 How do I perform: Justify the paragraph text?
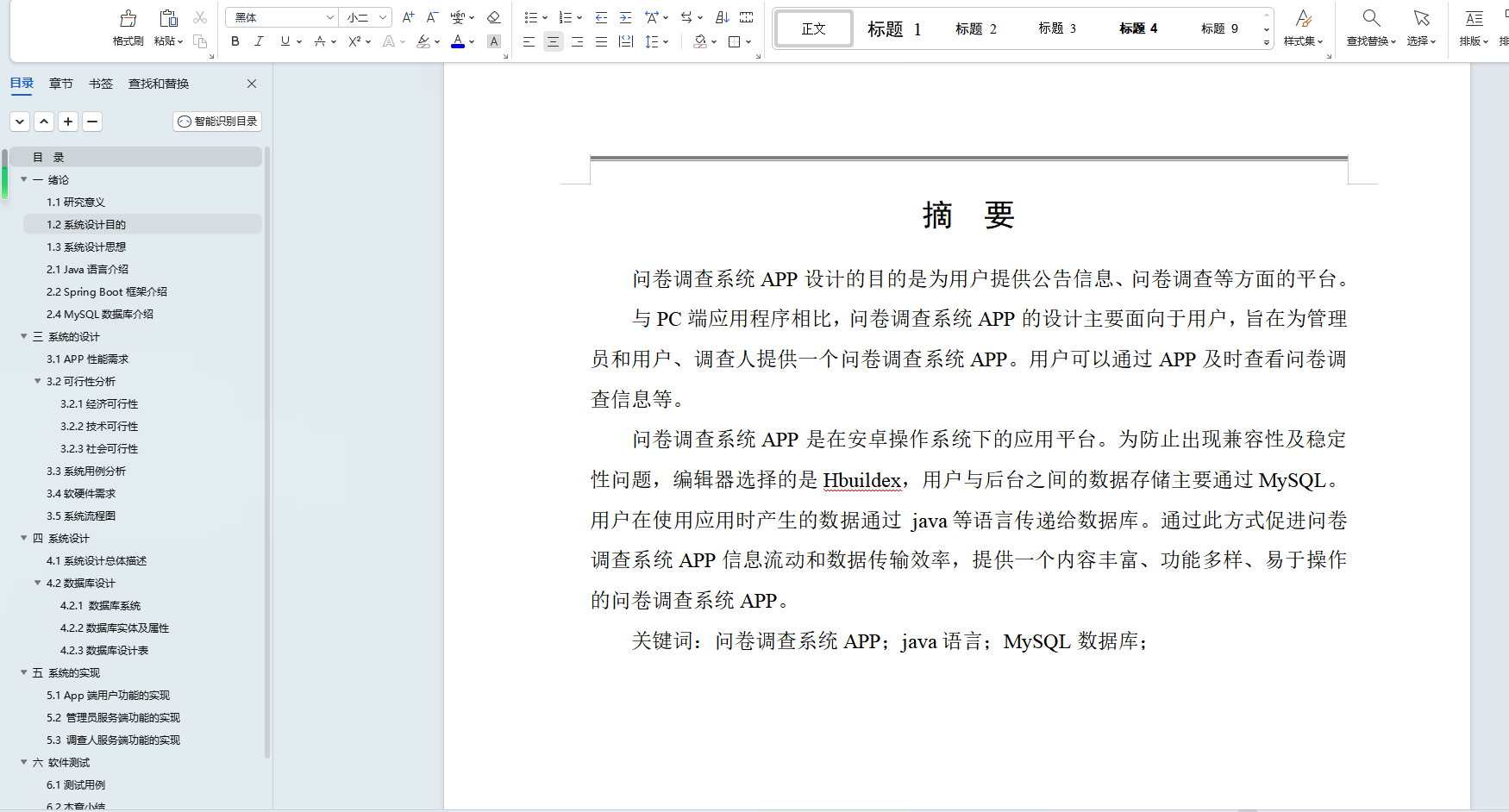[x=602, y=41]
